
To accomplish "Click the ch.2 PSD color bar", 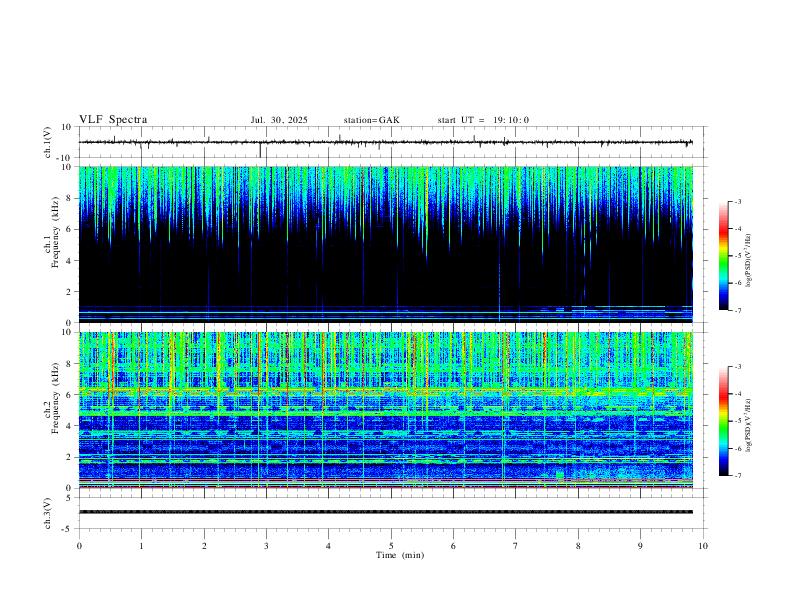I will point(724,421).
